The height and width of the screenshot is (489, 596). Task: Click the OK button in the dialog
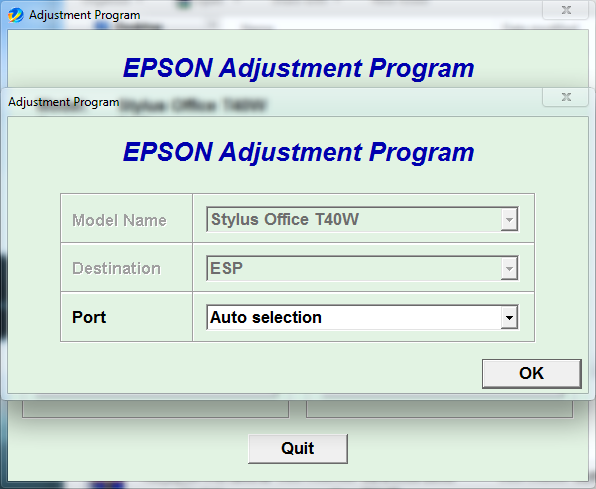(x=531, y=373)
